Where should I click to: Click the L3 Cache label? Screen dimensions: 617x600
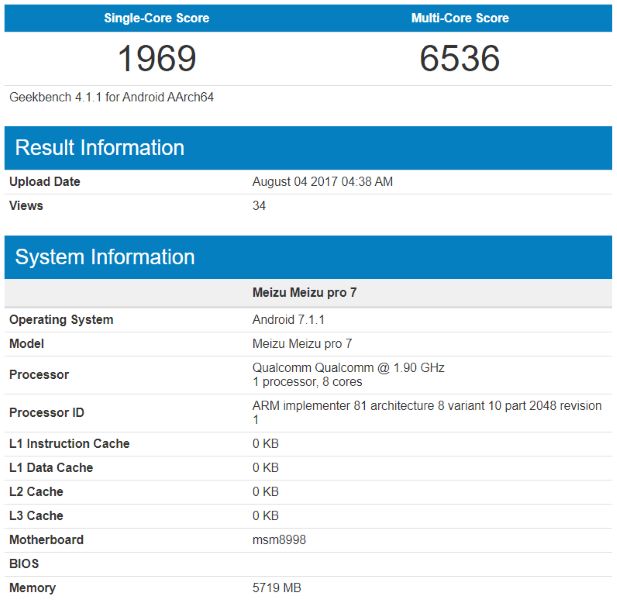pyautogui.click(x=36, y=516)
